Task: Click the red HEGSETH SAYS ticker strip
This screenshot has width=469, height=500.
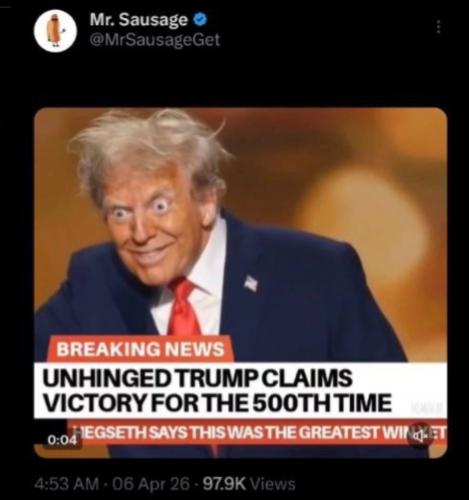Action: tap(257, 432)
